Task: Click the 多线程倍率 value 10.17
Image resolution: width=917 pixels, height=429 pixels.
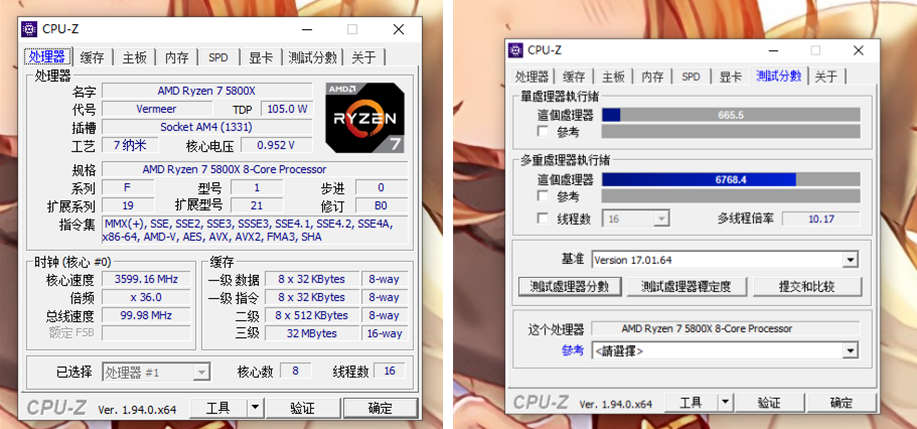Action: (x=821, y=219)
